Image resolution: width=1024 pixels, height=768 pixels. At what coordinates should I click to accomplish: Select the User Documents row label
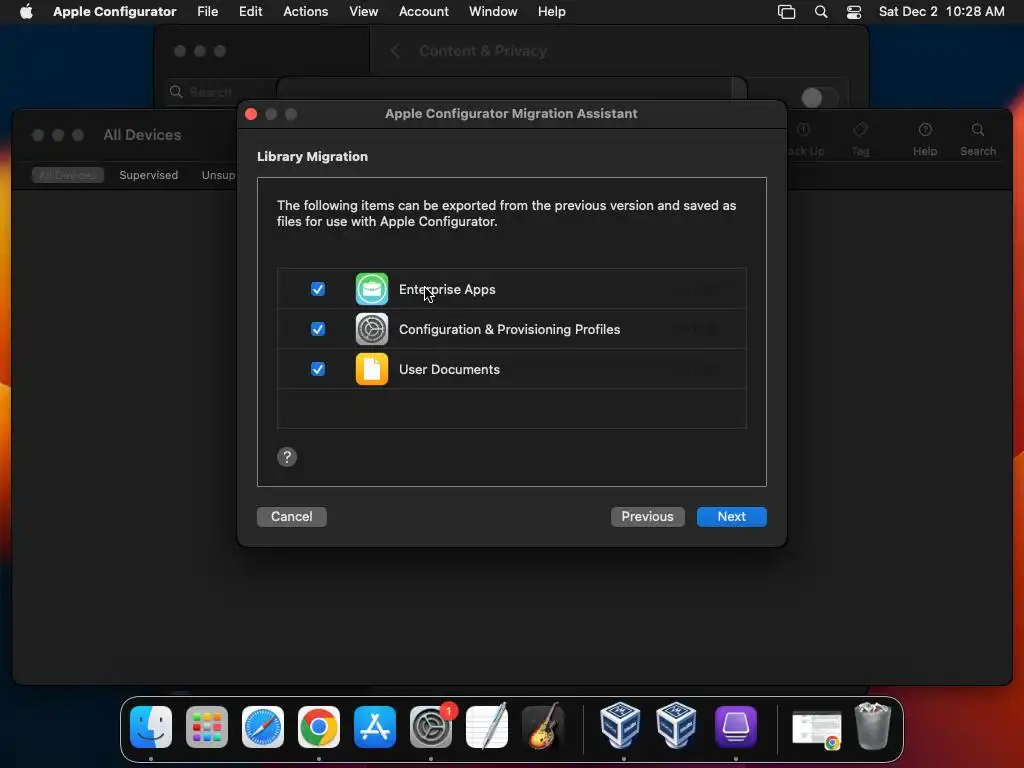(449, 370)
